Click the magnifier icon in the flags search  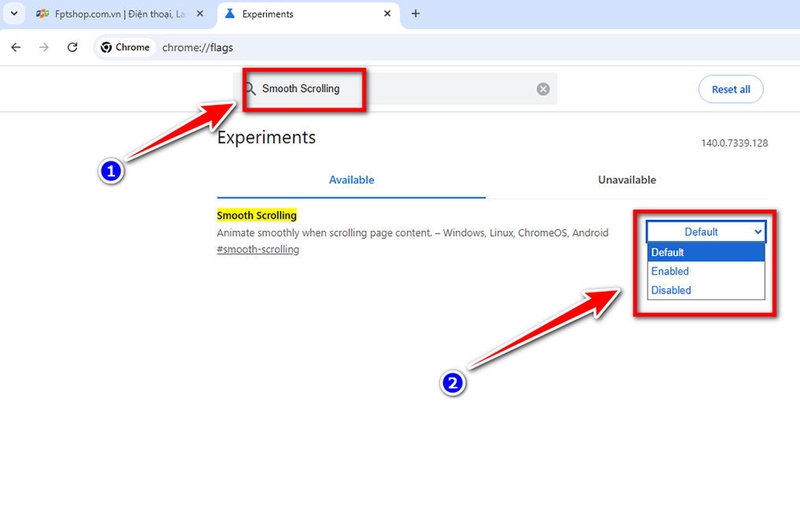[x=250, y=89]
